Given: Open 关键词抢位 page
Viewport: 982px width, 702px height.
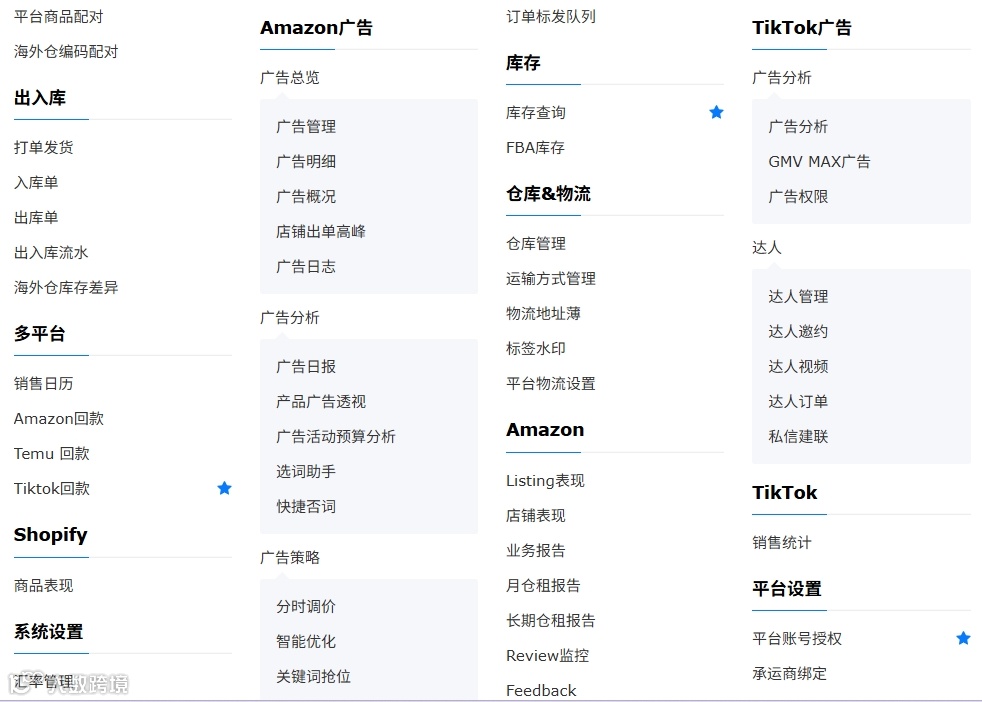Looking at the screenshot, I should 313,676.
